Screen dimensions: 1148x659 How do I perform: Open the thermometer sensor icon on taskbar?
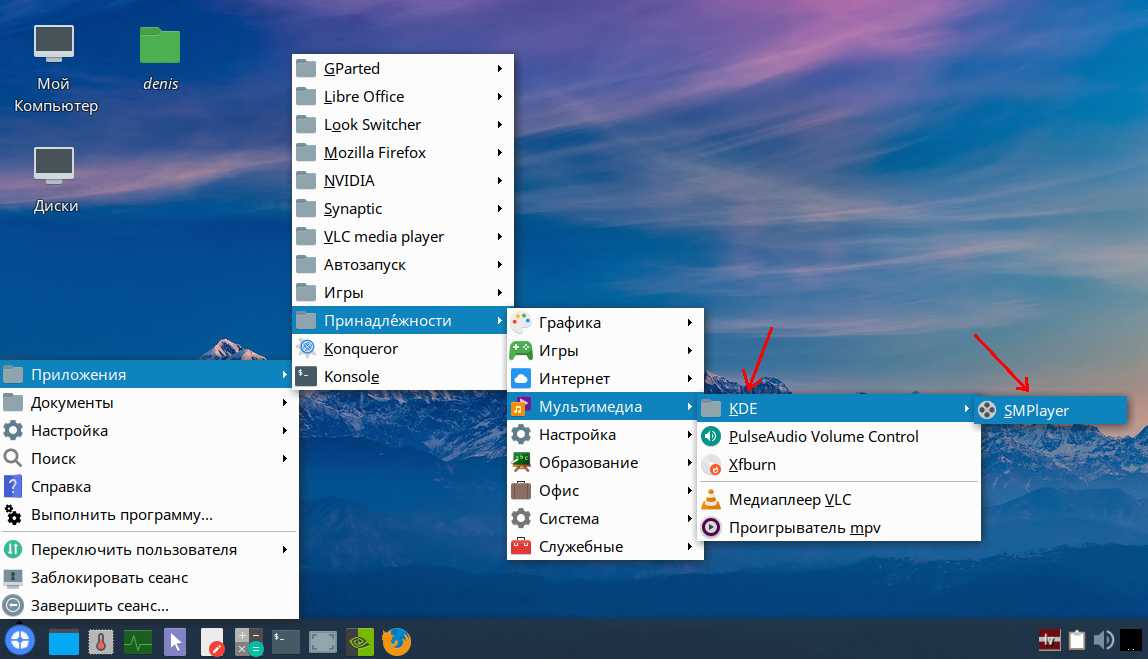(x=101, y=642)
